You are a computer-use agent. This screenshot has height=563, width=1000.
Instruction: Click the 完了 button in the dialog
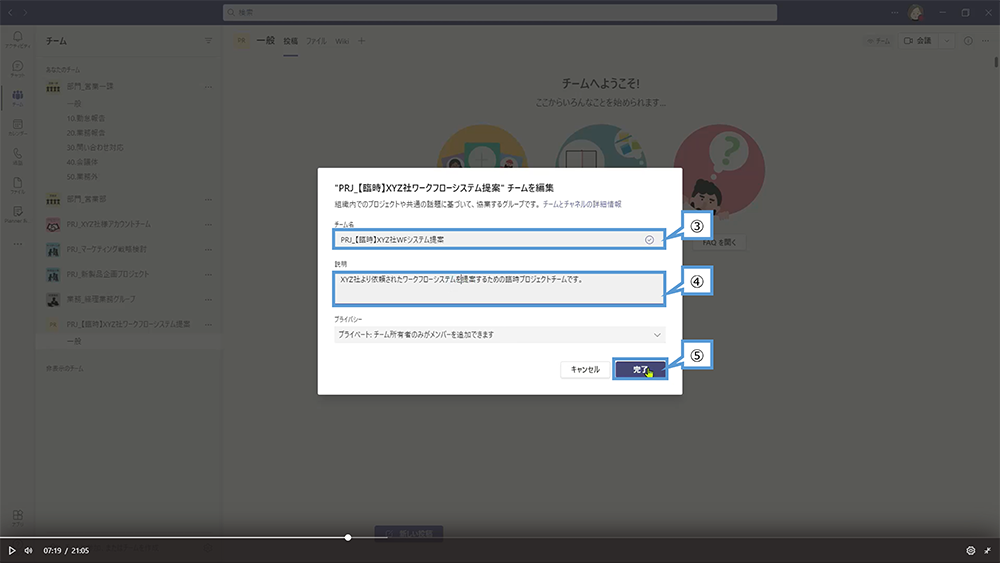point(640,369)
